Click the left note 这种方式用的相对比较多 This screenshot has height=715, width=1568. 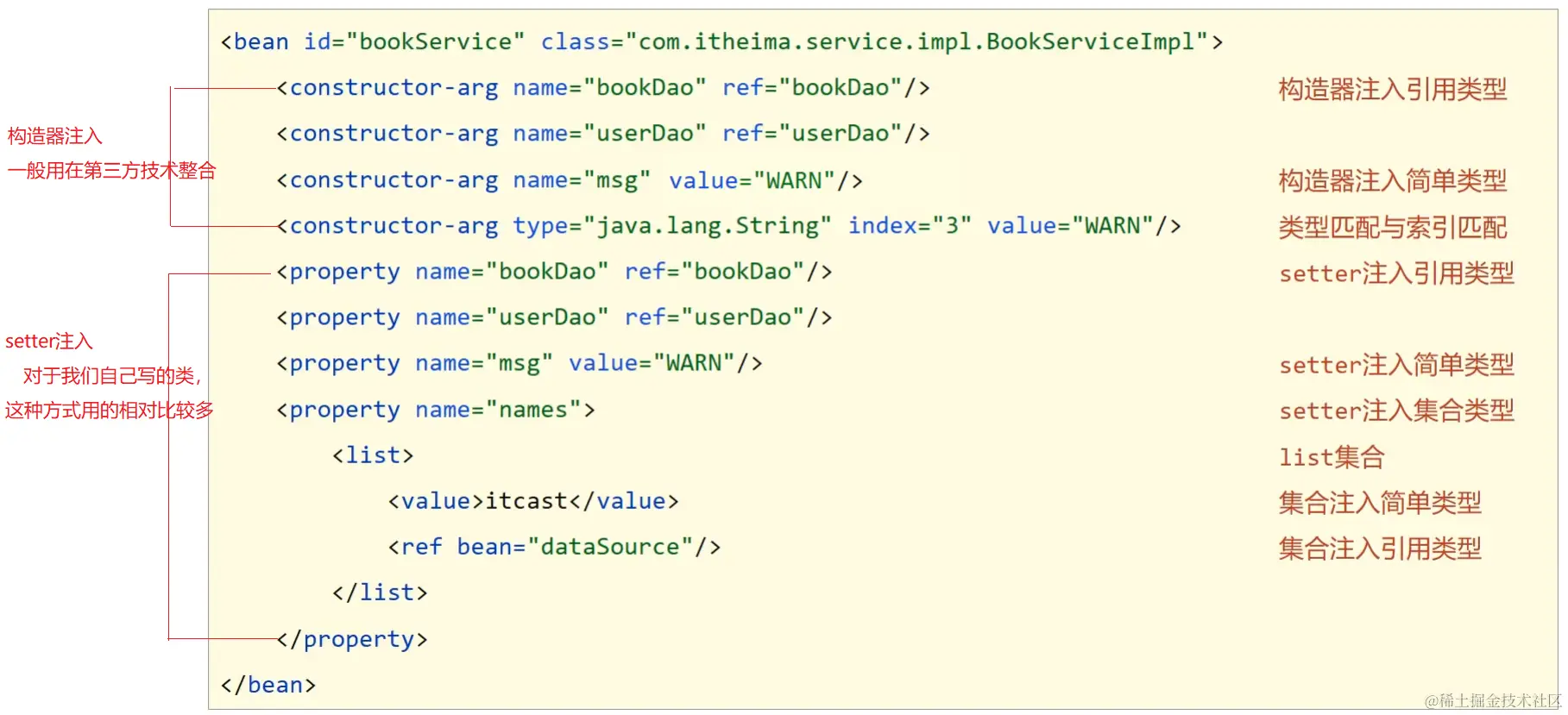click(x=110, y=411)
